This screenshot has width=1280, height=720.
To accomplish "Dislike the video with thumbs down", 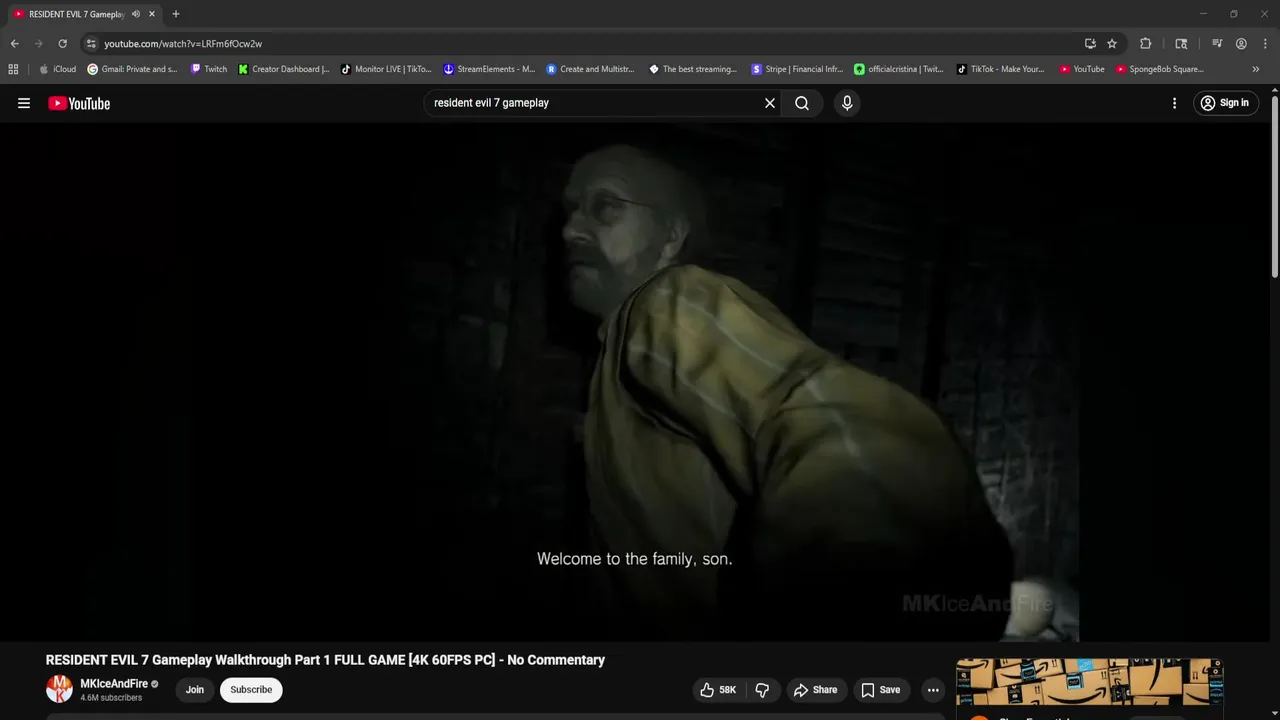I will tap(762, 690).
